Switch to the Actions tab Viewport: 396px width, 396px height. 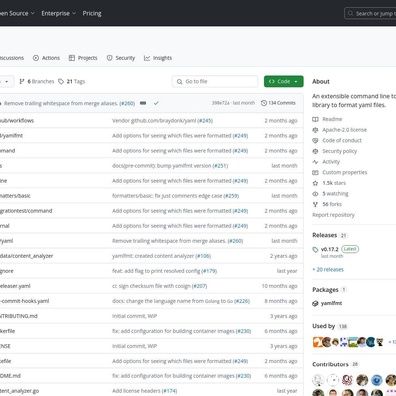pyautogui.click(x=46, y=58)
